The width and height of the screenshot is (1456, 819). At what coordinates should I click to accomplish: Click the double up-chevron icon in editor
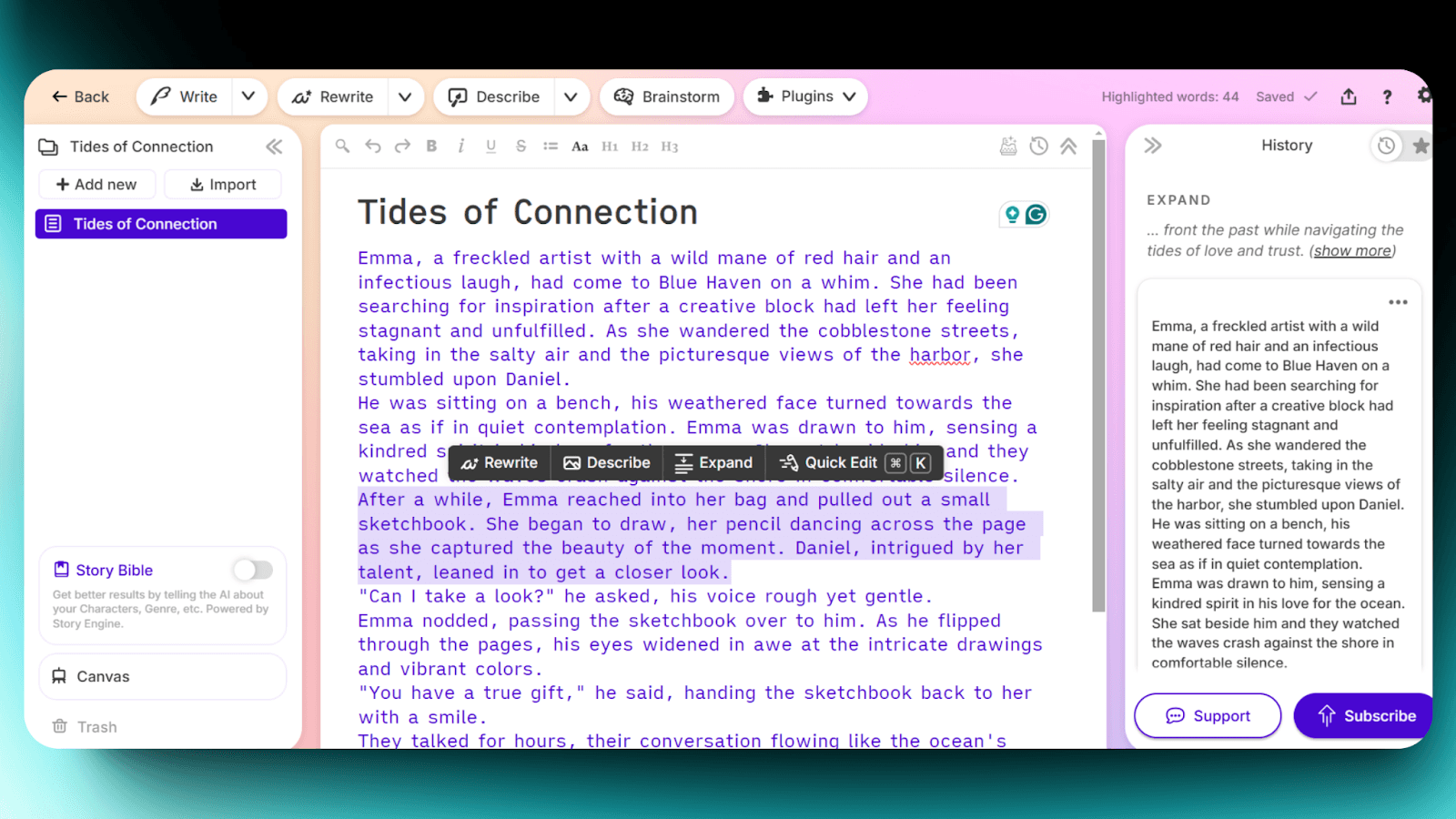click(1068, 146)
